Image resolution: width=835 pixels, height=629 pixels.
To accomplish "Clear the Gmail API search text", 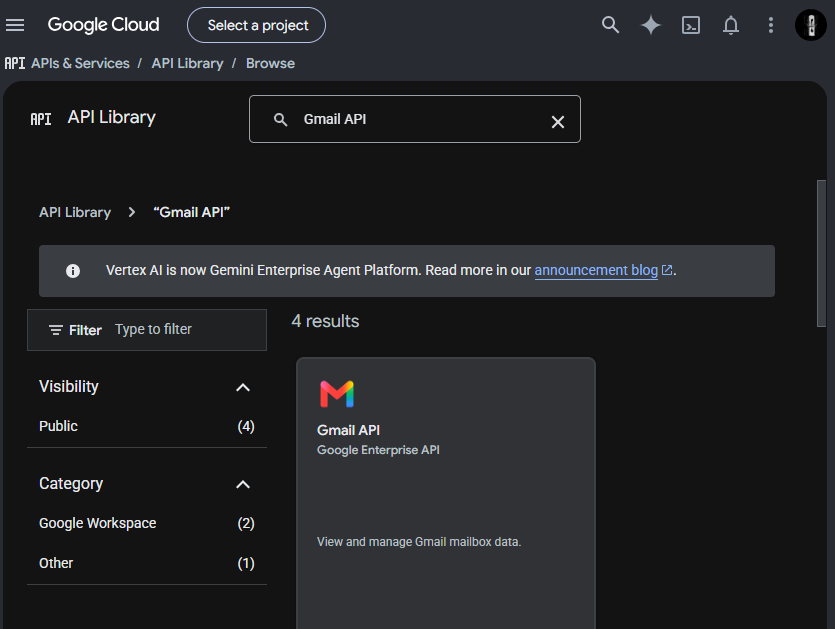I will pyautogui.click(x=558, y=122).
